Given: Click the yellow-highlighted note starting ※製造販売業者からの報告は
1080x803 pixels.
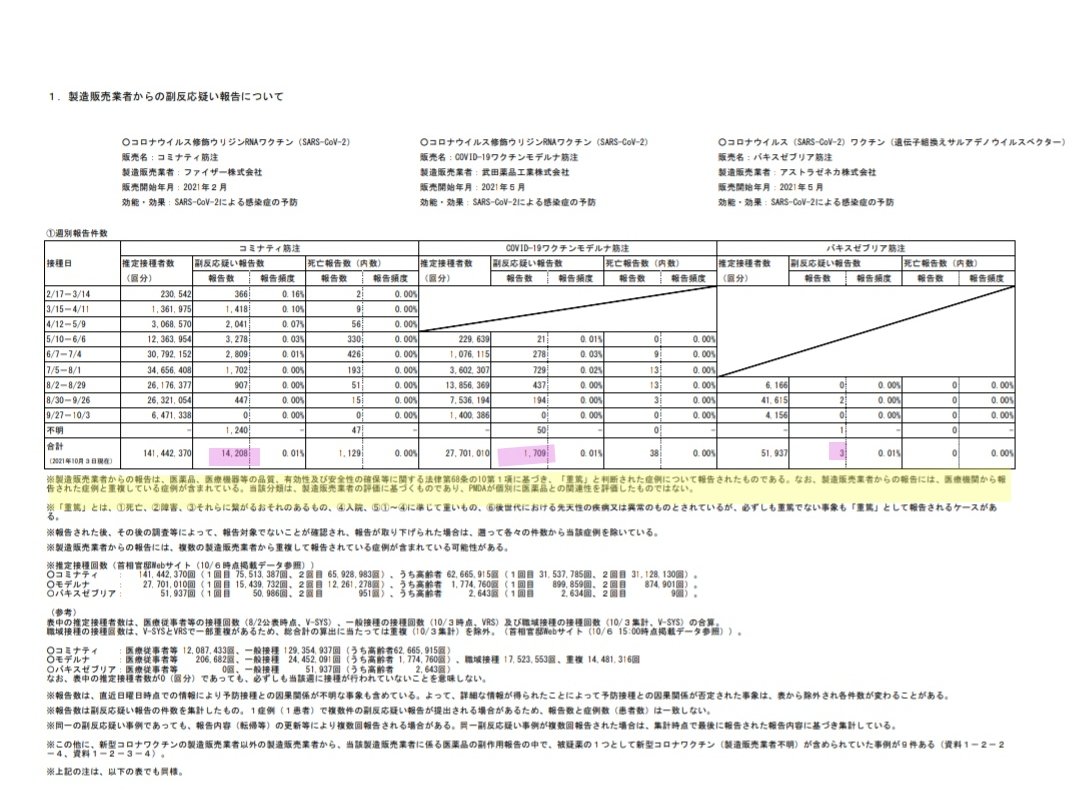Looking at the screenshot, I should coord(526,483).
